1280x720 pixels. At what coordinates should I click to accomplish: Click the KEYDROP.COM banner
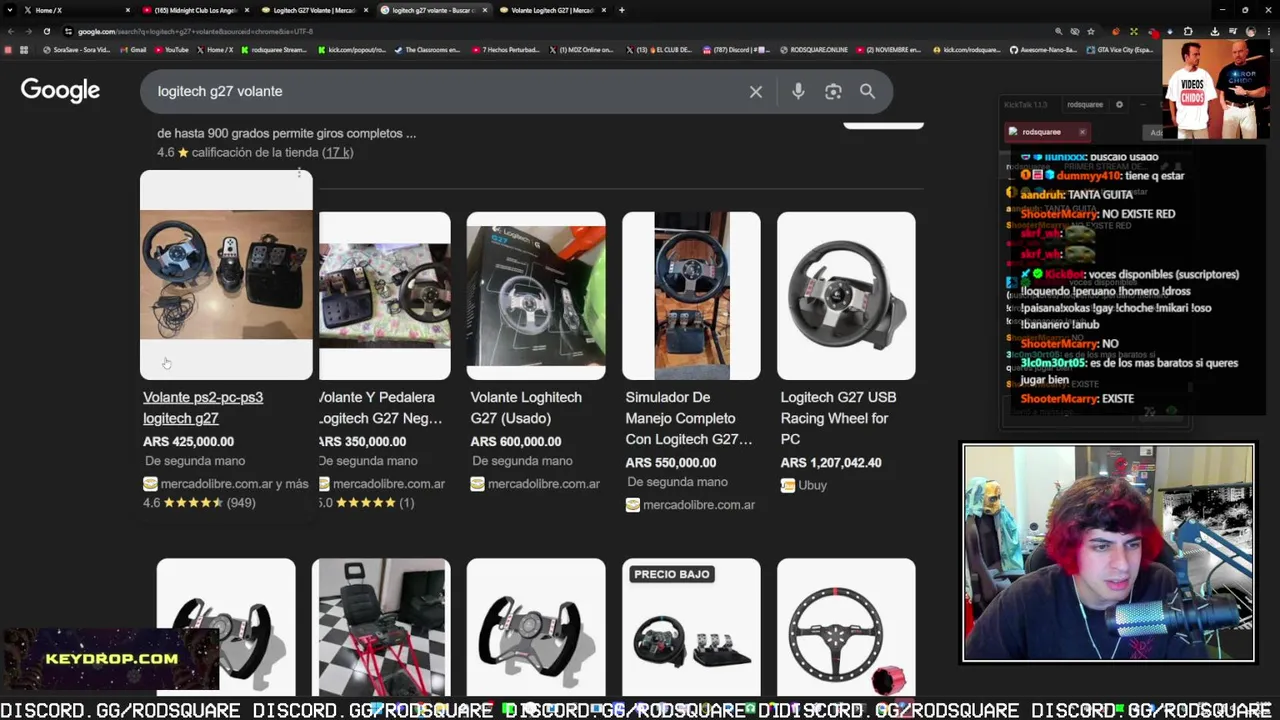coord(111,659)
